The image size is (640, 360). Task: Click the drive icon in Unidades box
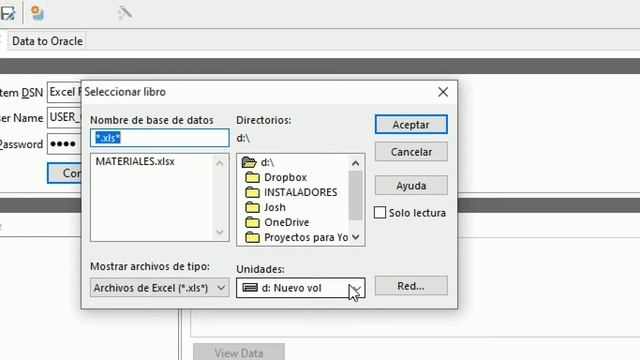point(250,288)
